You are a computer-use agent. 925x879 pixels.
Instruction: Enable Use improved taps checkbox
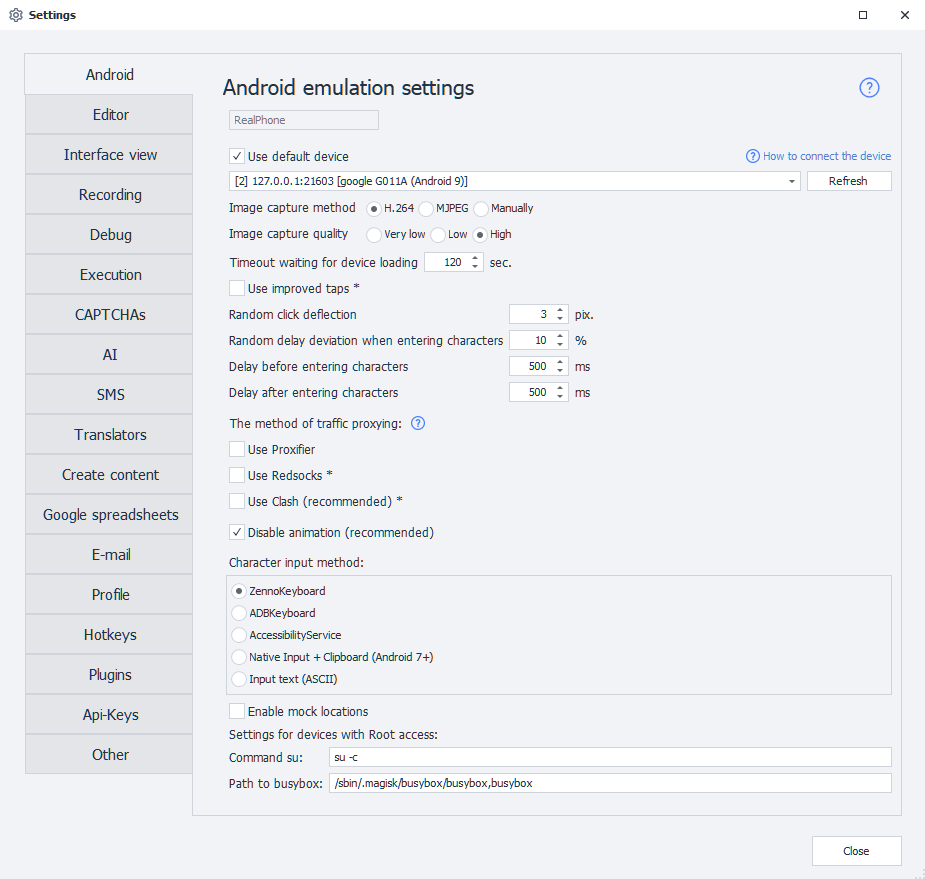pos(237,288)
